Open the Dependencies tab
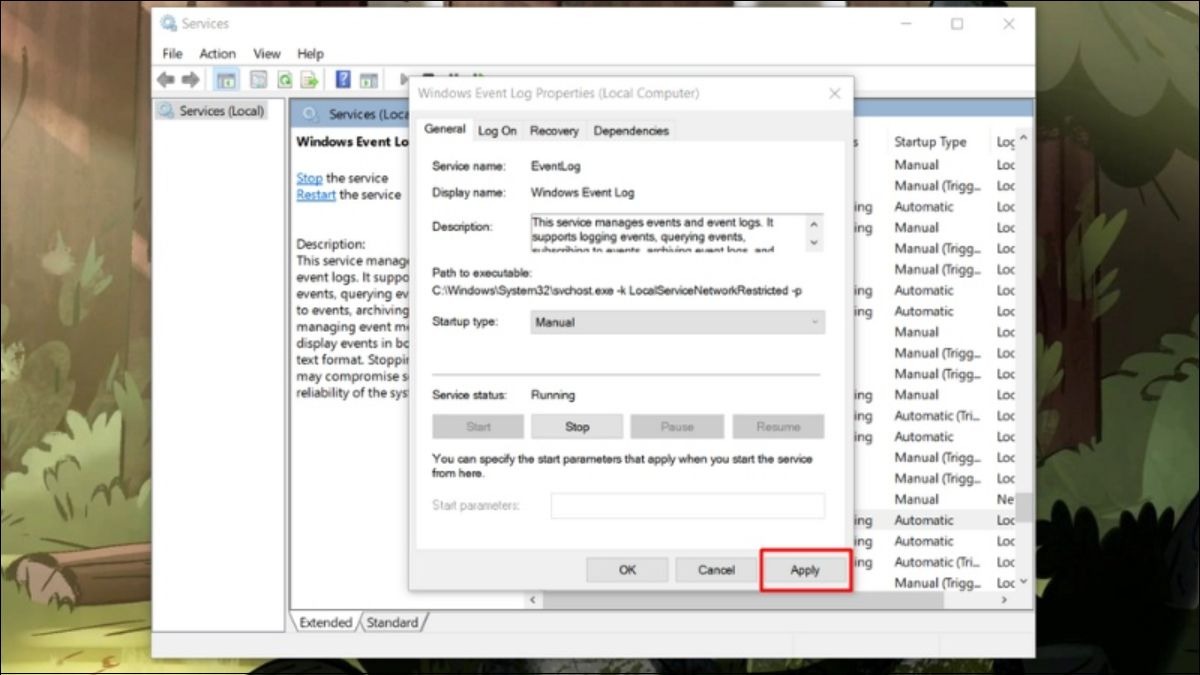Viewport: 1200px width, 675px height. tap(630, 131)
